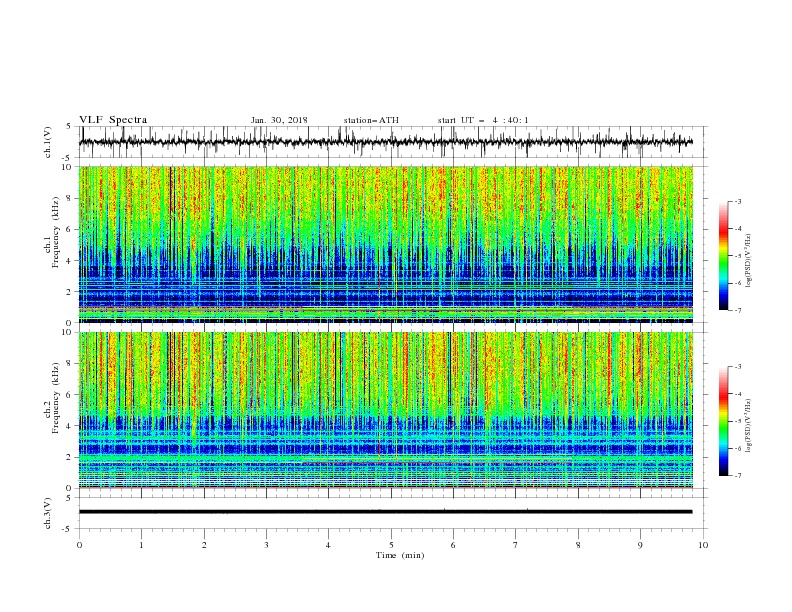The image size is (792, 612).
Task: Click the "-3" tick on ch.1 color bar
Action: (x=737, y=201)
